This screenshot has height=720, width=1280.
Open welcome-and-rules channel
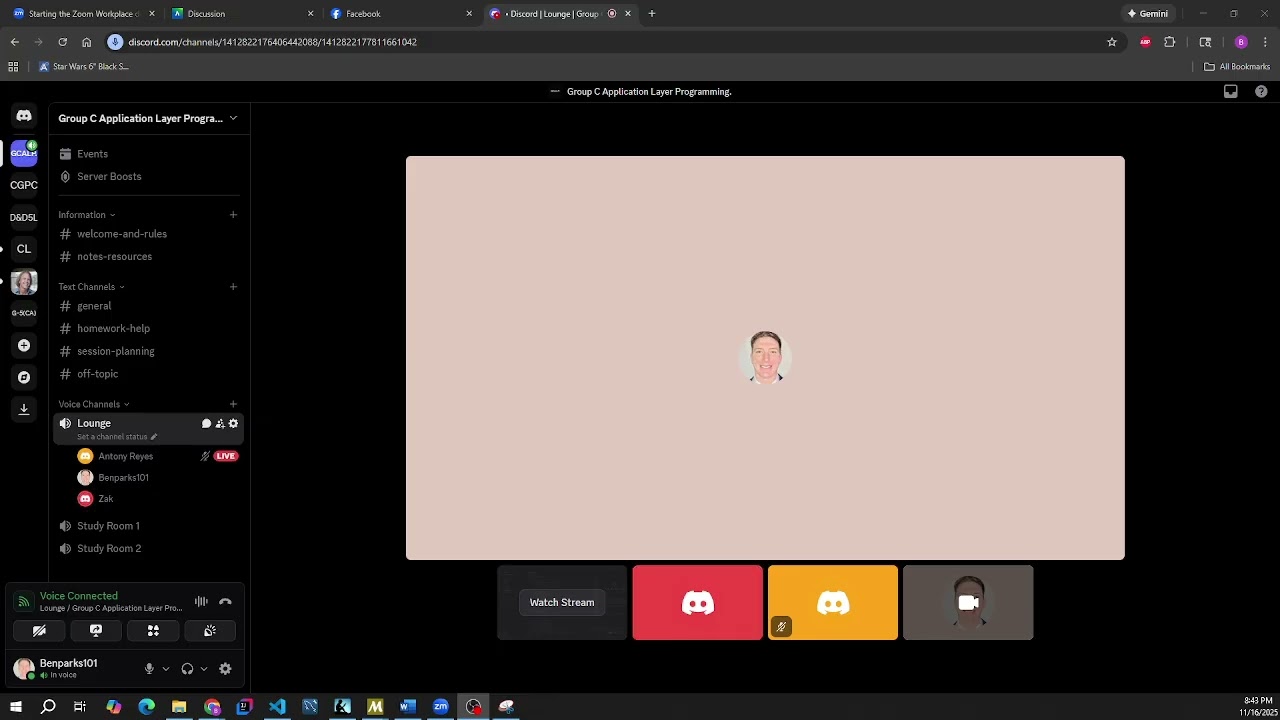click(148, 234)
